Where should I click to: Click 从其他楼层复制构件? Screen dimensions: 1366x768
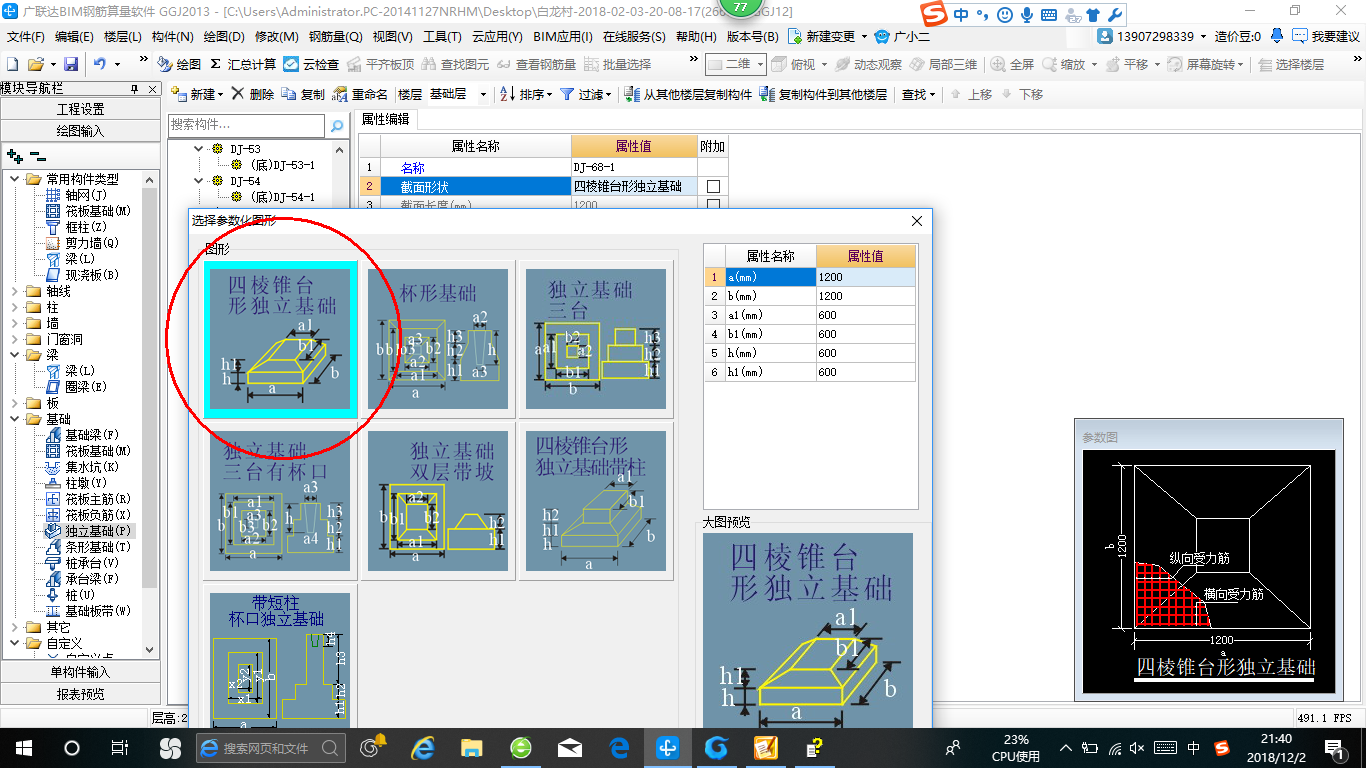pyautogui.click(x=688, y=94)
